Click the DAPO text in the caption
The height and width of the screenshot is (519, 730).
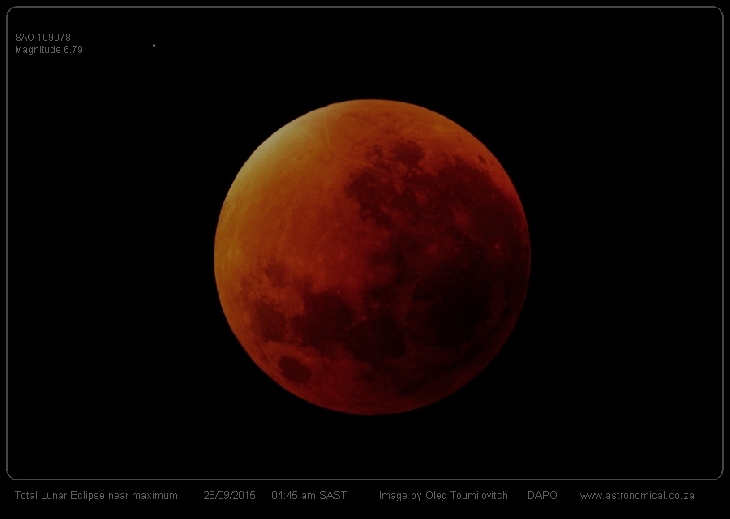(x=542, y=495)
